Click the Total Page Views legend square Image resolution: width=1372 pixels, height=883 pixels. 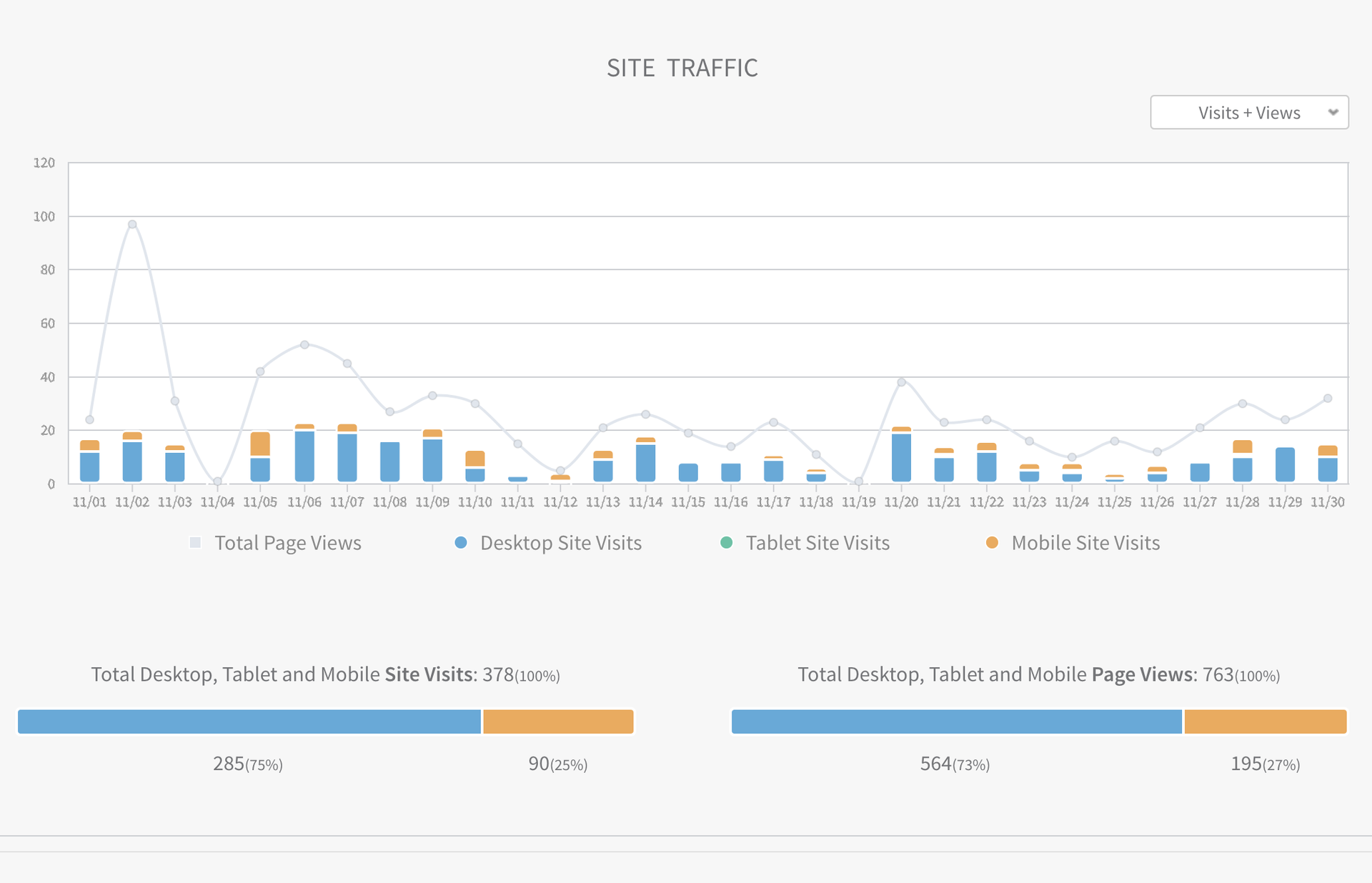pyautogui.click(x=195, y=543)
